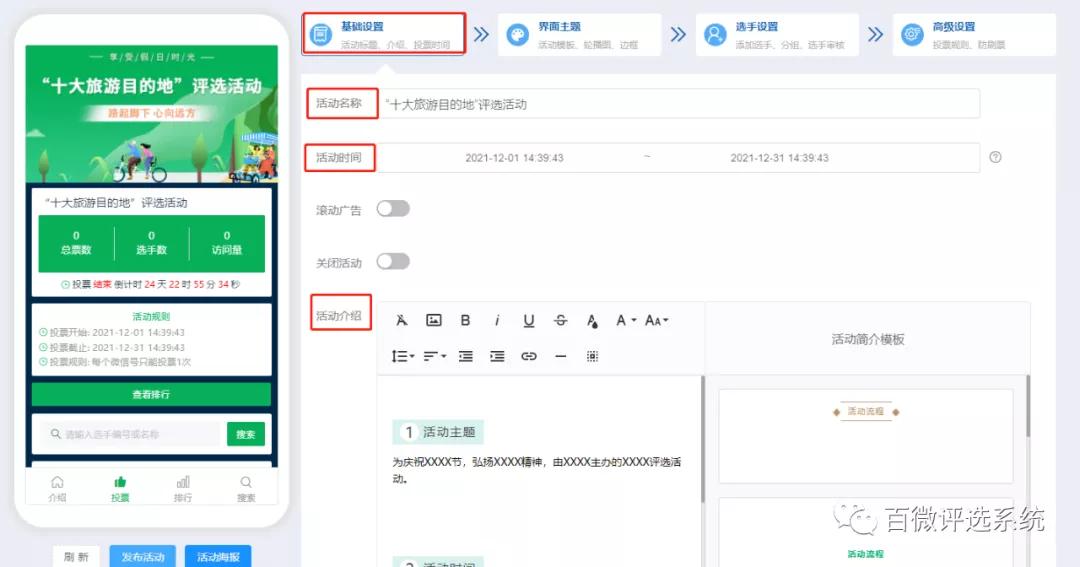Screen dimensions: 1080x567
Task: Click the help question mark icon
Action: 995,157
